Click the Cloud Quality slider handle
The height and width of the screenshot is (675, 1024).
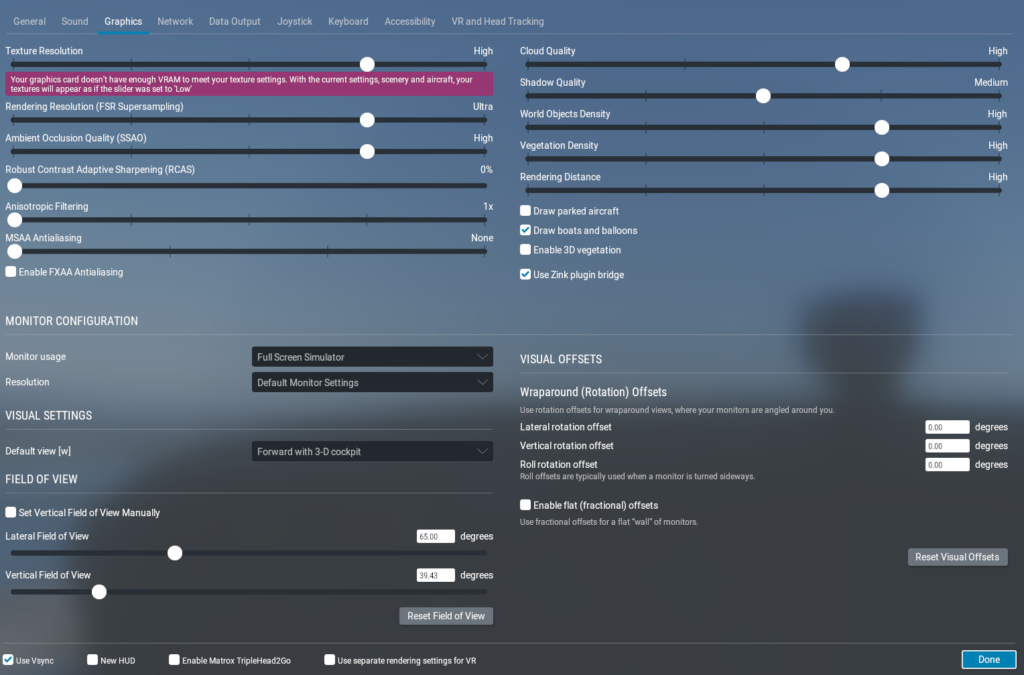point(842,64)
